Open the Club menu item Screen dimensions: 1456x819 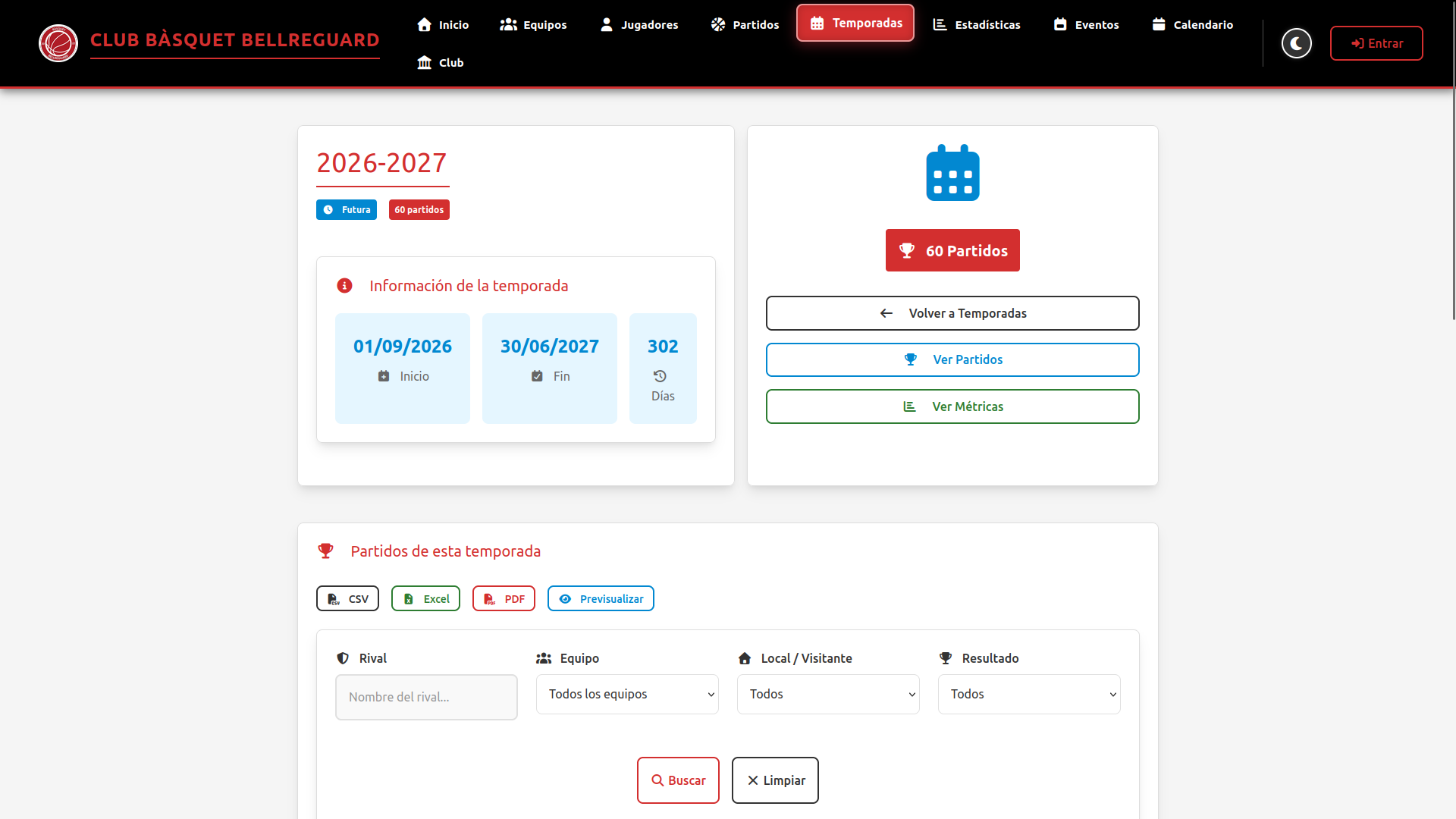point(440,62)
